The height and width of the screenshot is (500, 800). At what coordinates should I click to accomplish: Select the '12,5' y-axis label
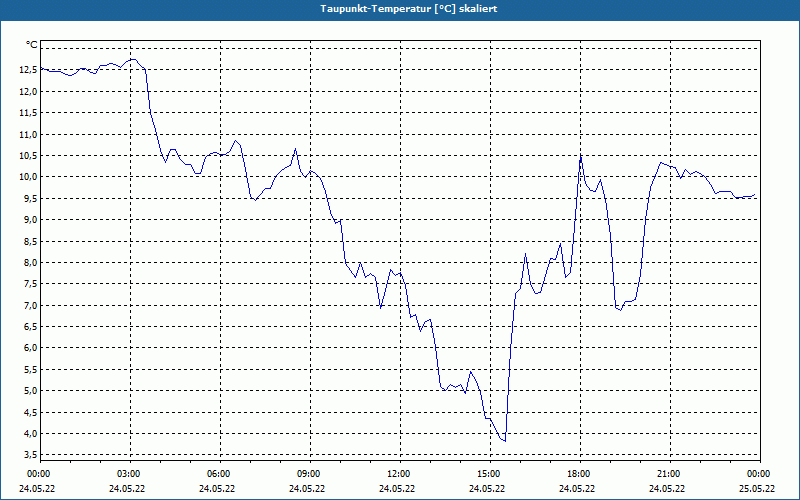tap(28, 70)
